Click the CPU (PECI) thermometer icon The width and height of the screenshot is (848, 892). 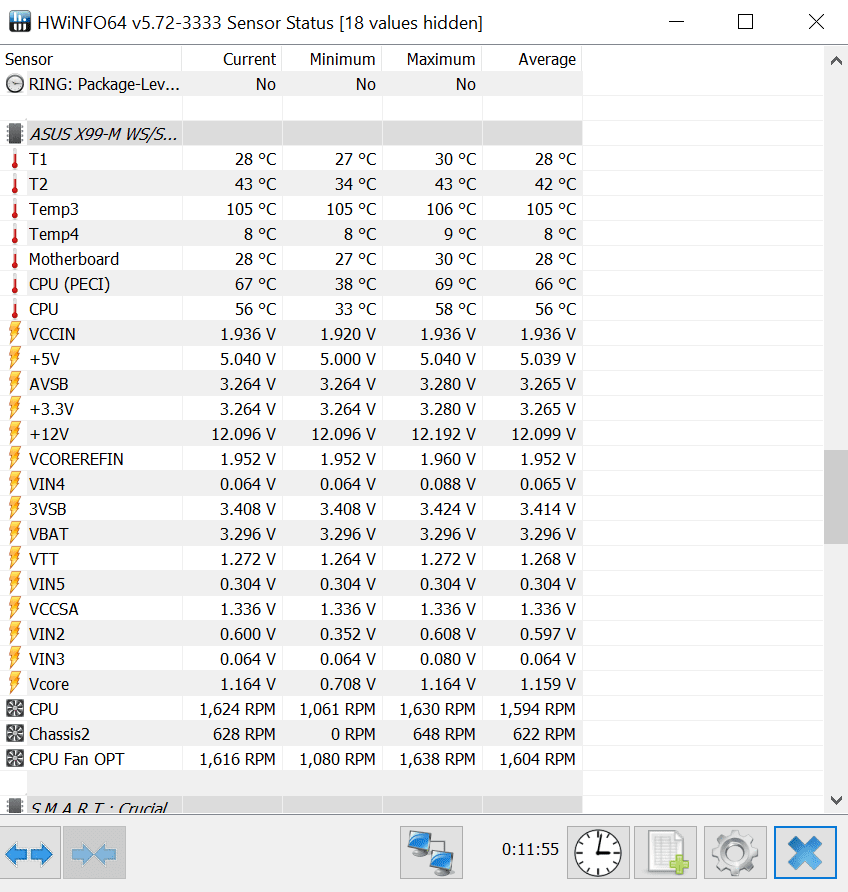pyautogui.click(x=15, y=284)
